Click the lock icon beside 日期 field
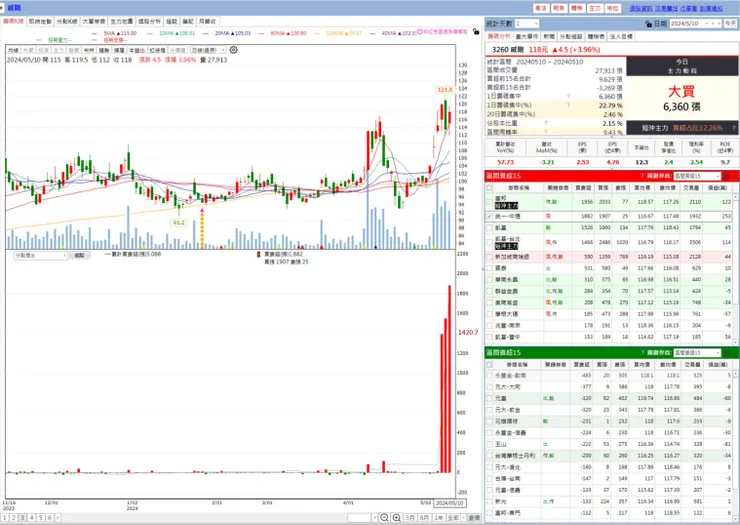This screenshot has width=740, height=525. click(648, 24)
